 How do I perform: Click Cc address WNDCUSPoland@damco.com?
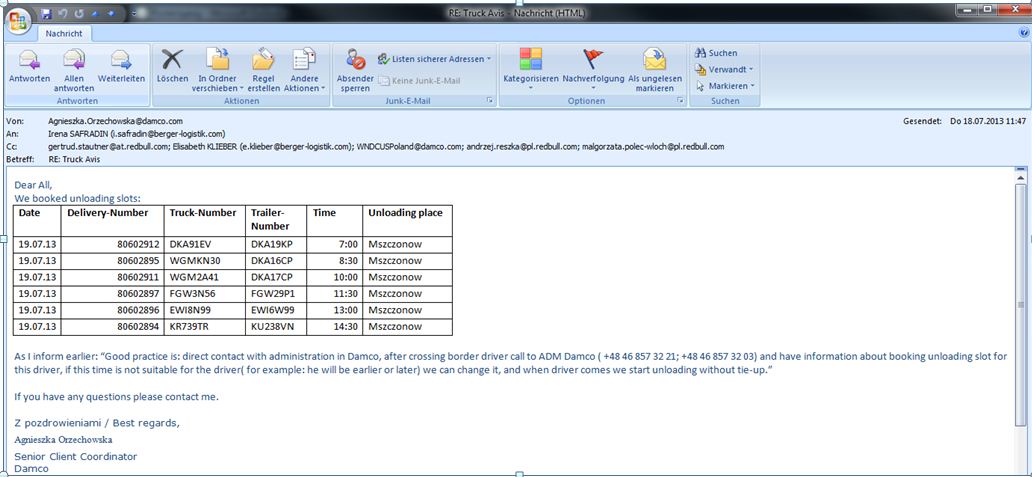click(x=409, y=147)
